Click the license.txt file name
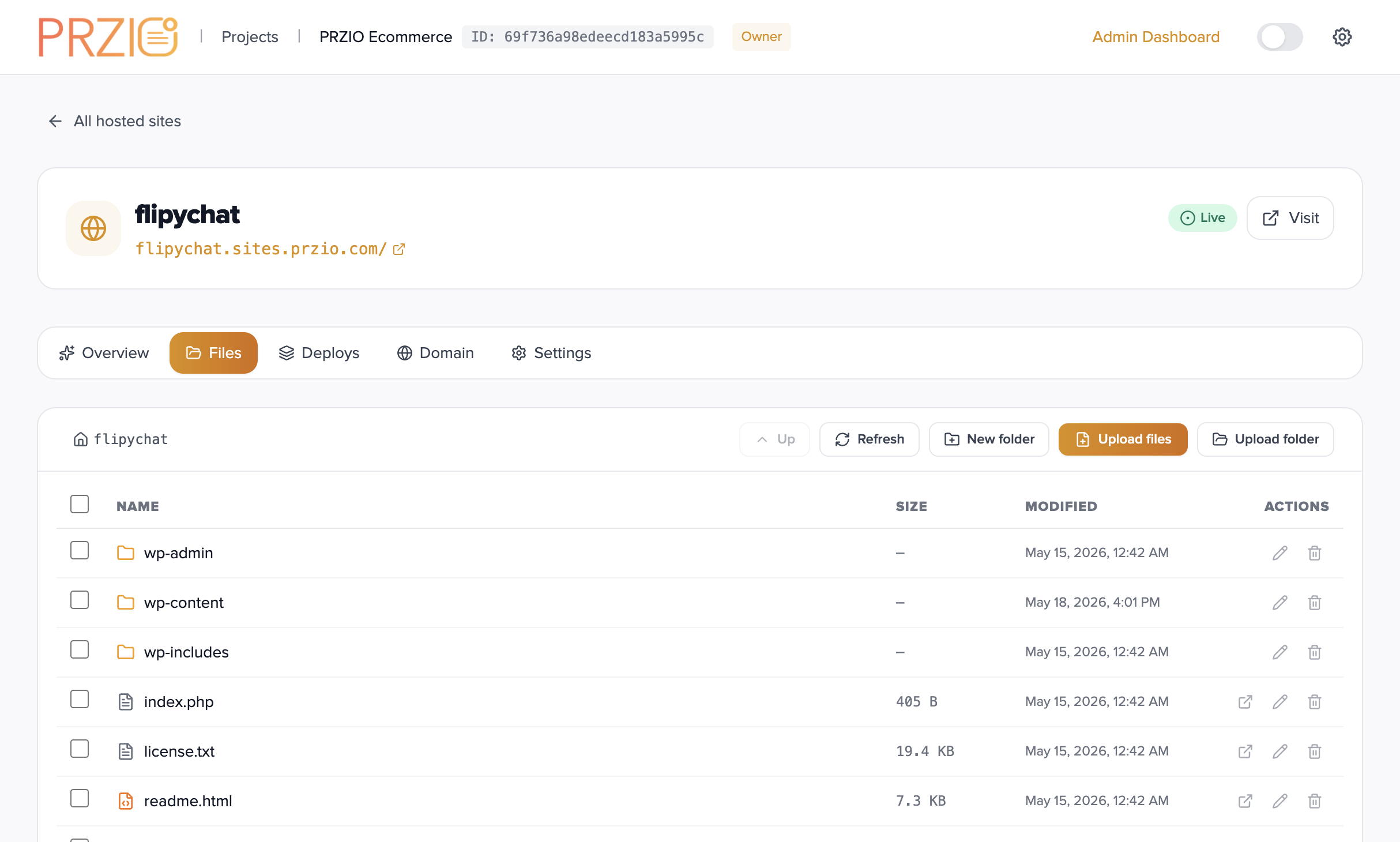The height and width of the screenshot is (842, 1400). pos(179,751)
